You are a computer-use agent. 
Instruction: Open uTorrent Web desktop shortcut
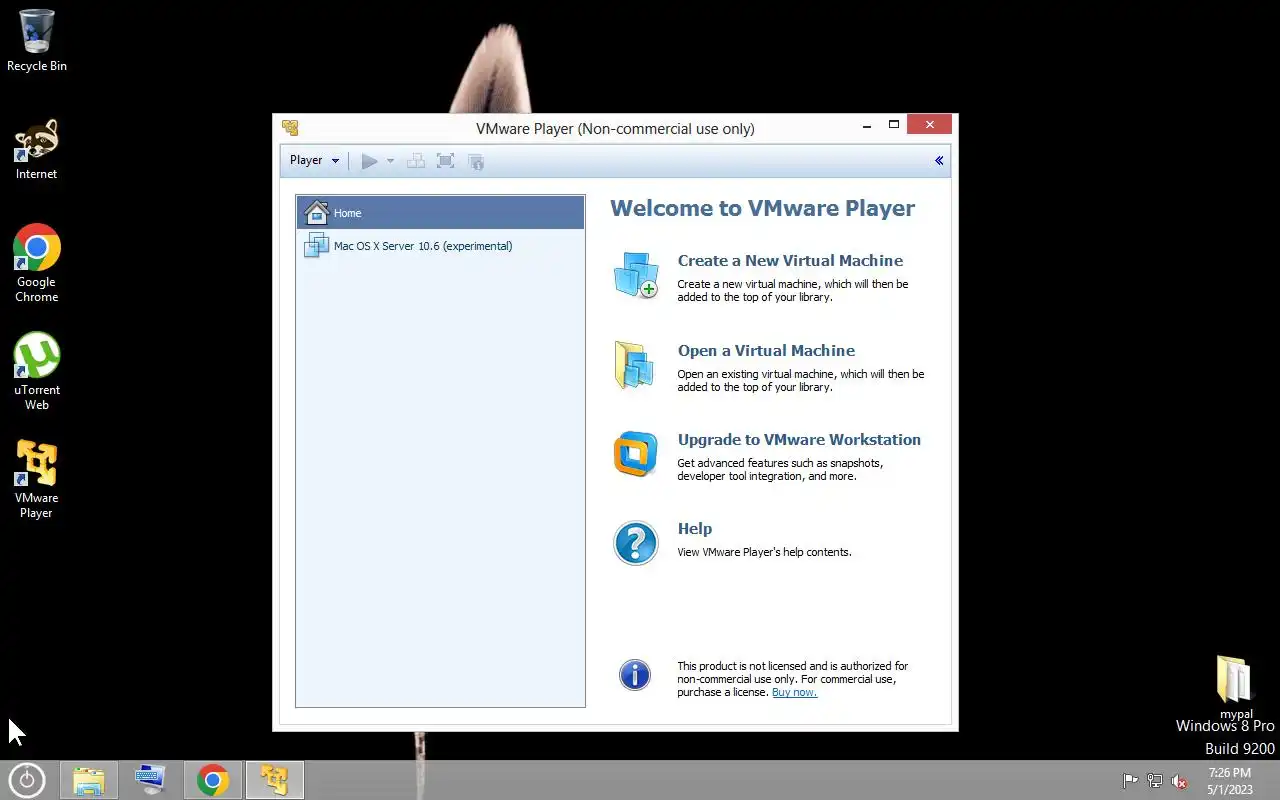pos(37,371)
